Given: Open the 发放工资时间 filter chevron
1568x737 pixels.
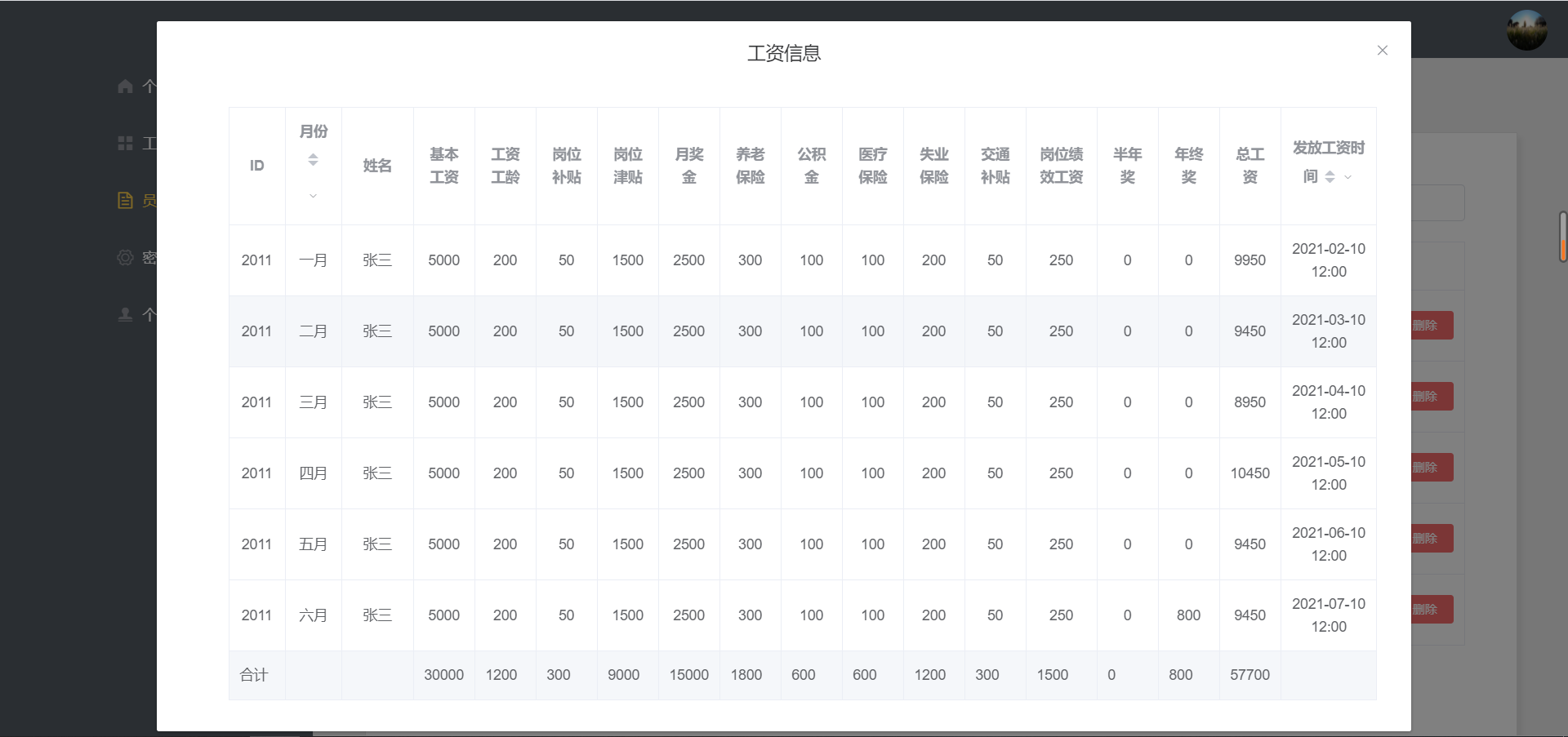Looking at the screenshot, I should coord(1347,177).
